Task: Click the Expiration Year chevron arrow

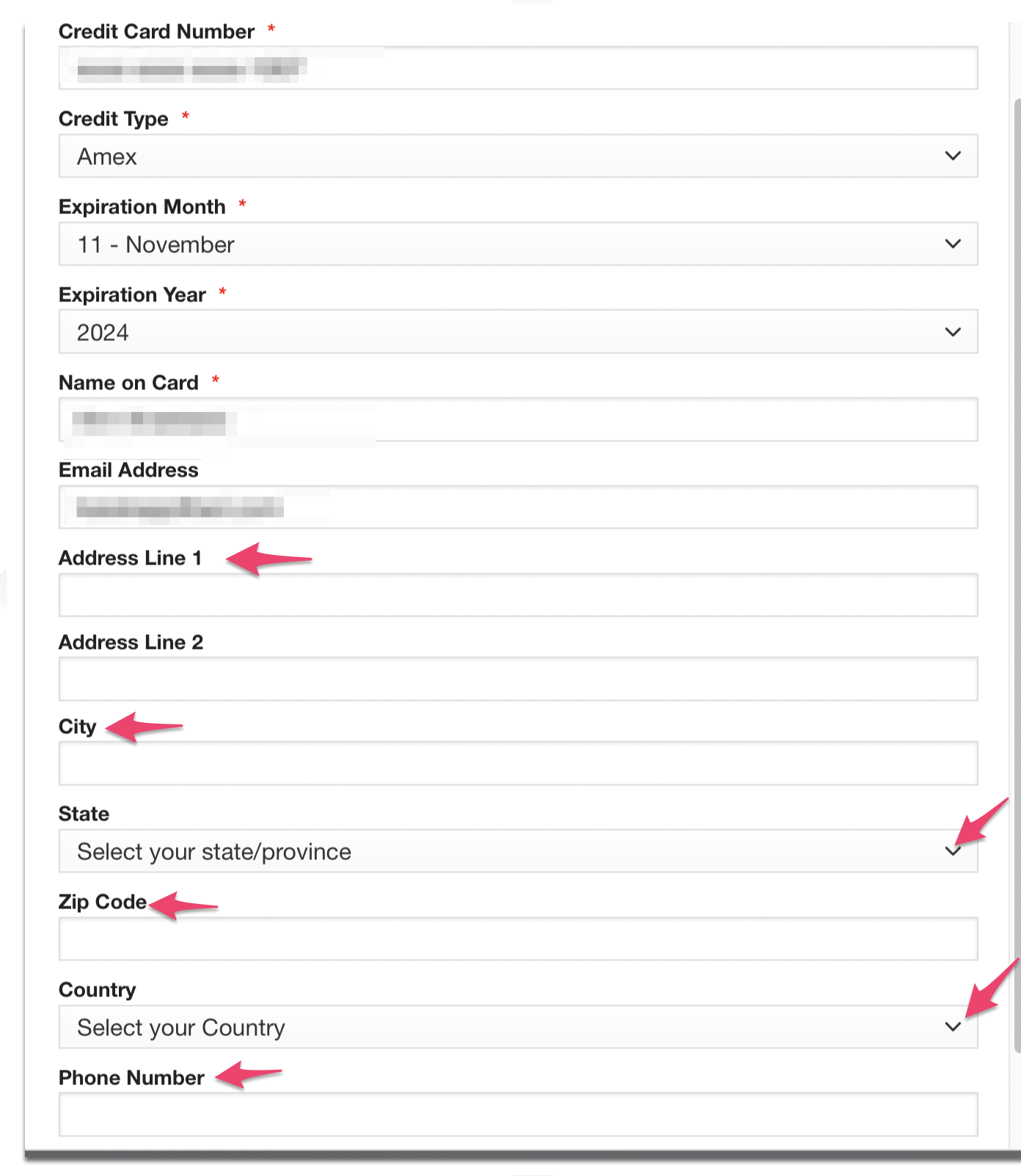Action: 953,331
